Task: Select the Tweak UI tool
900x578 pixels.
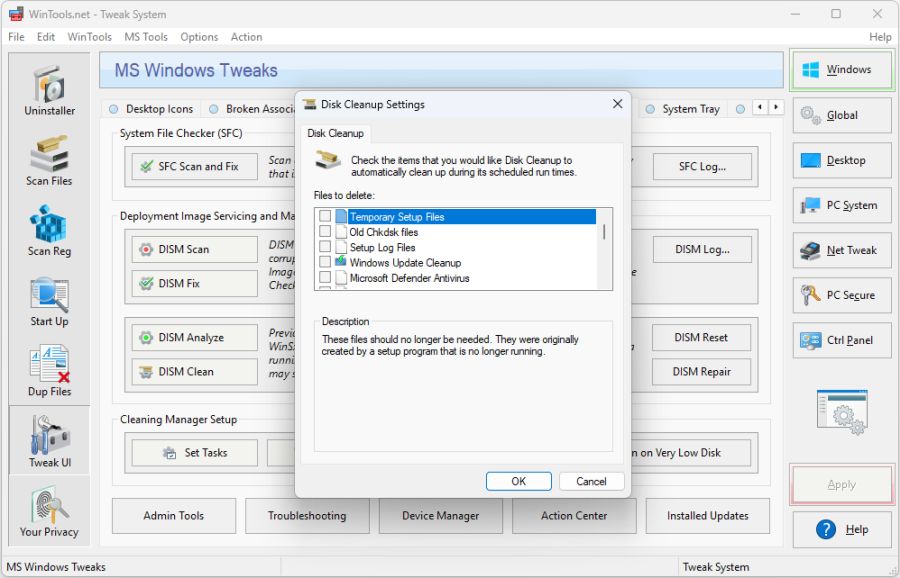Action: point(48,438)
